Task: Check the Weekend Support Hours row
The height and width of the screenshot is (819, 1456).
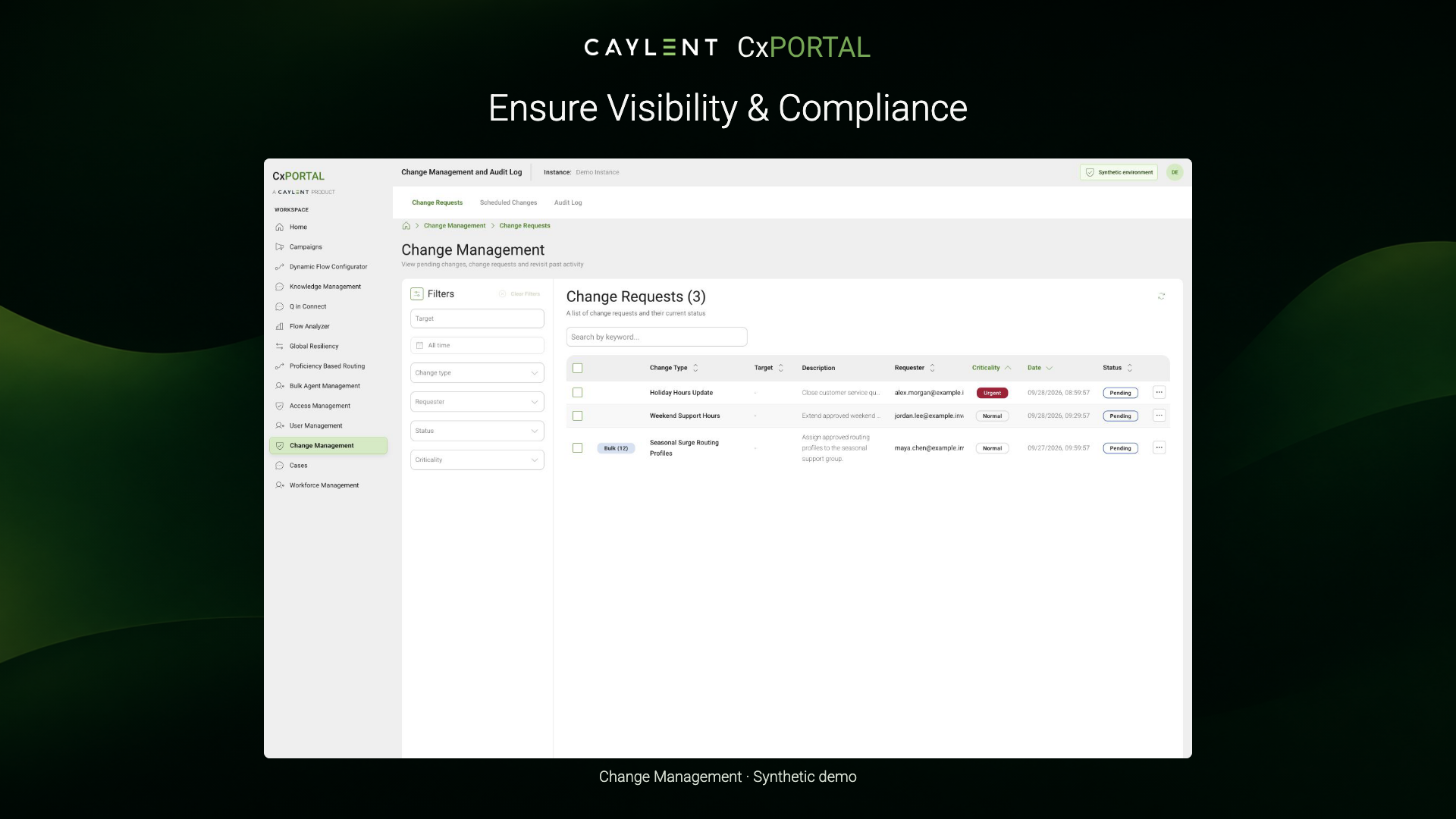Action: (578, 416)
